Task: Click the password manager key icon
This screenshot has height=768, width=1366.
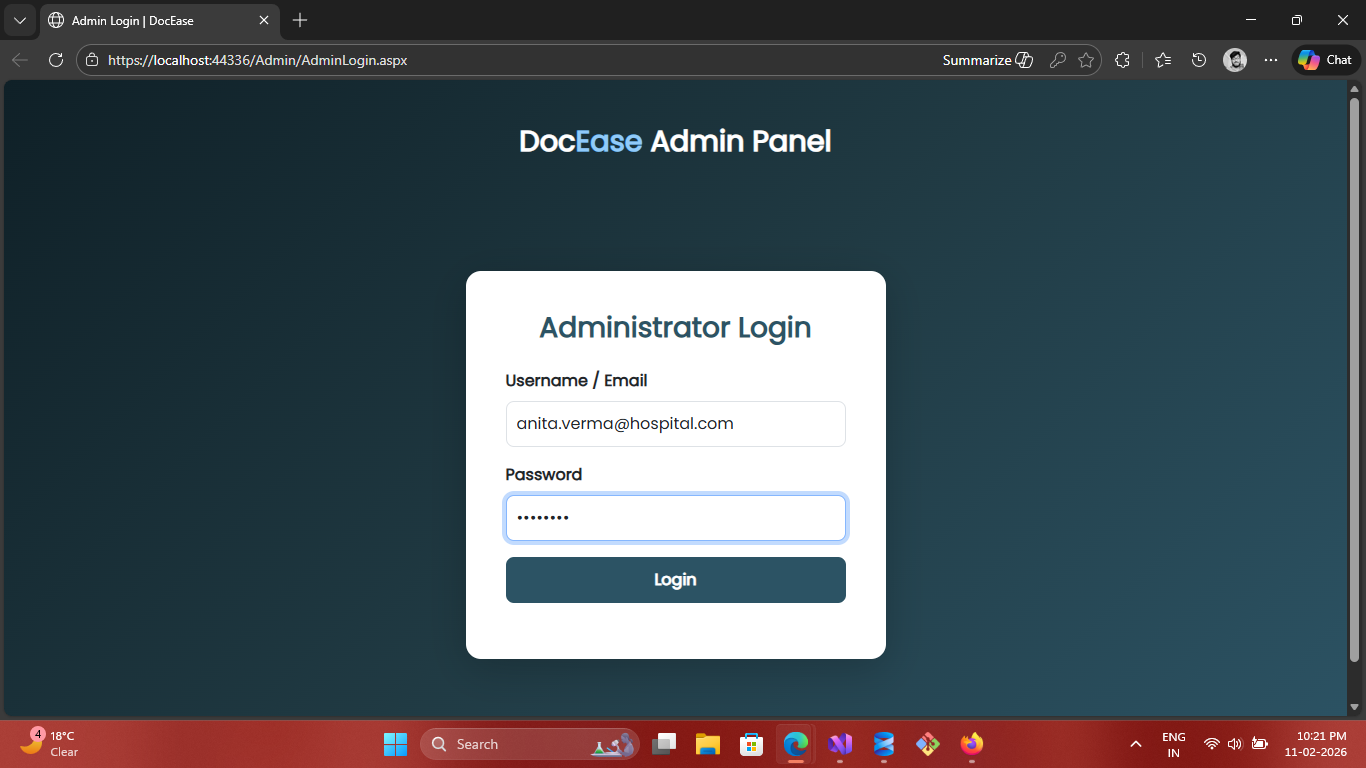Action: (x=1057, y=60)
